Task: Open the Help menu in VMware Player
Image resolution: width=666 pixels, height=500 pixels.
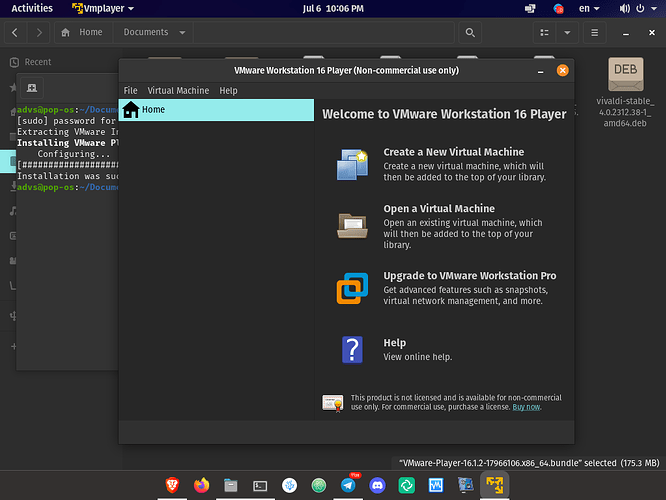Action: click(228, 90)
